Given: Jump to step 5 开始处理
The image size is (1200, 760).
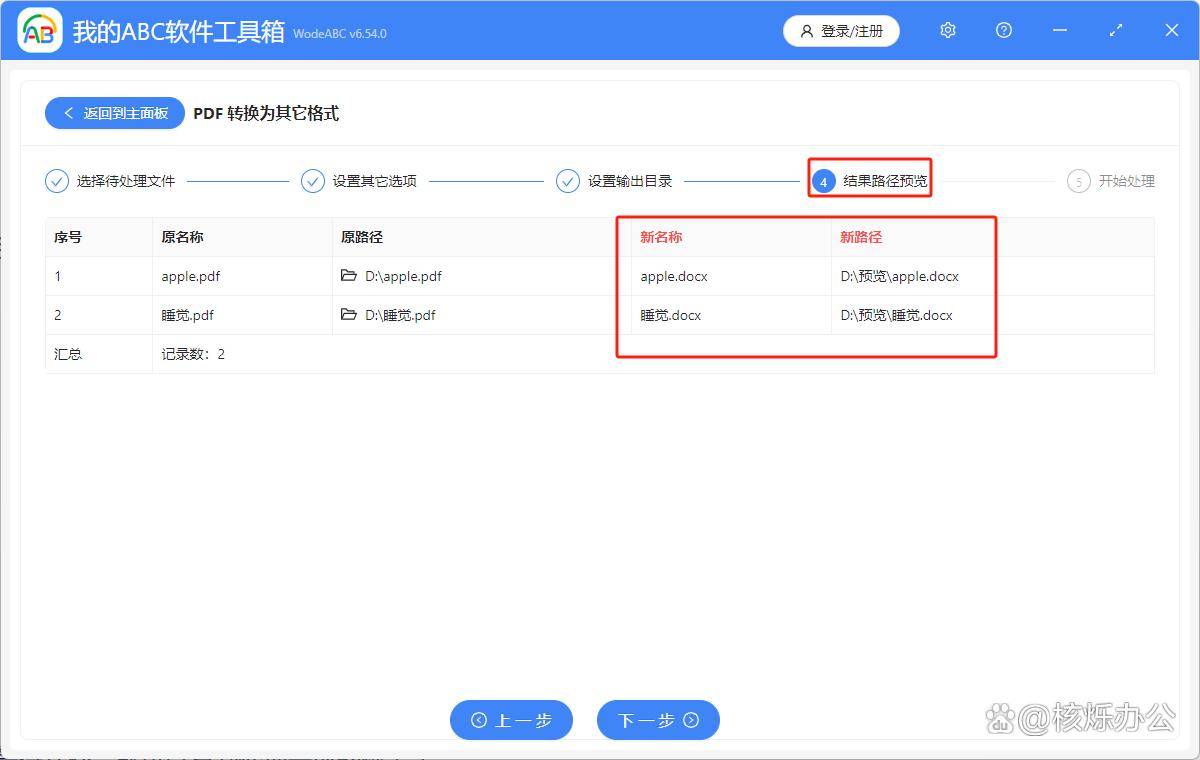Looking at the screenshot, I should pos(1127,181).
